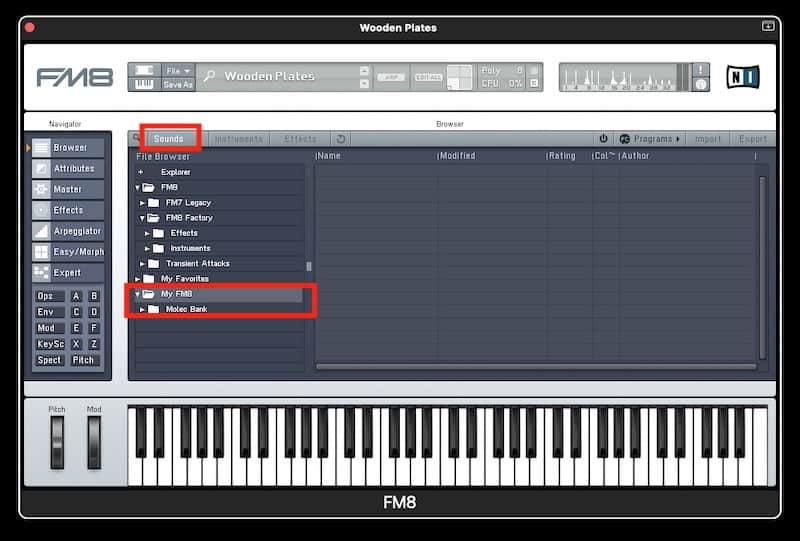Collapse the FM8 root folder arrow

point(138,188)
